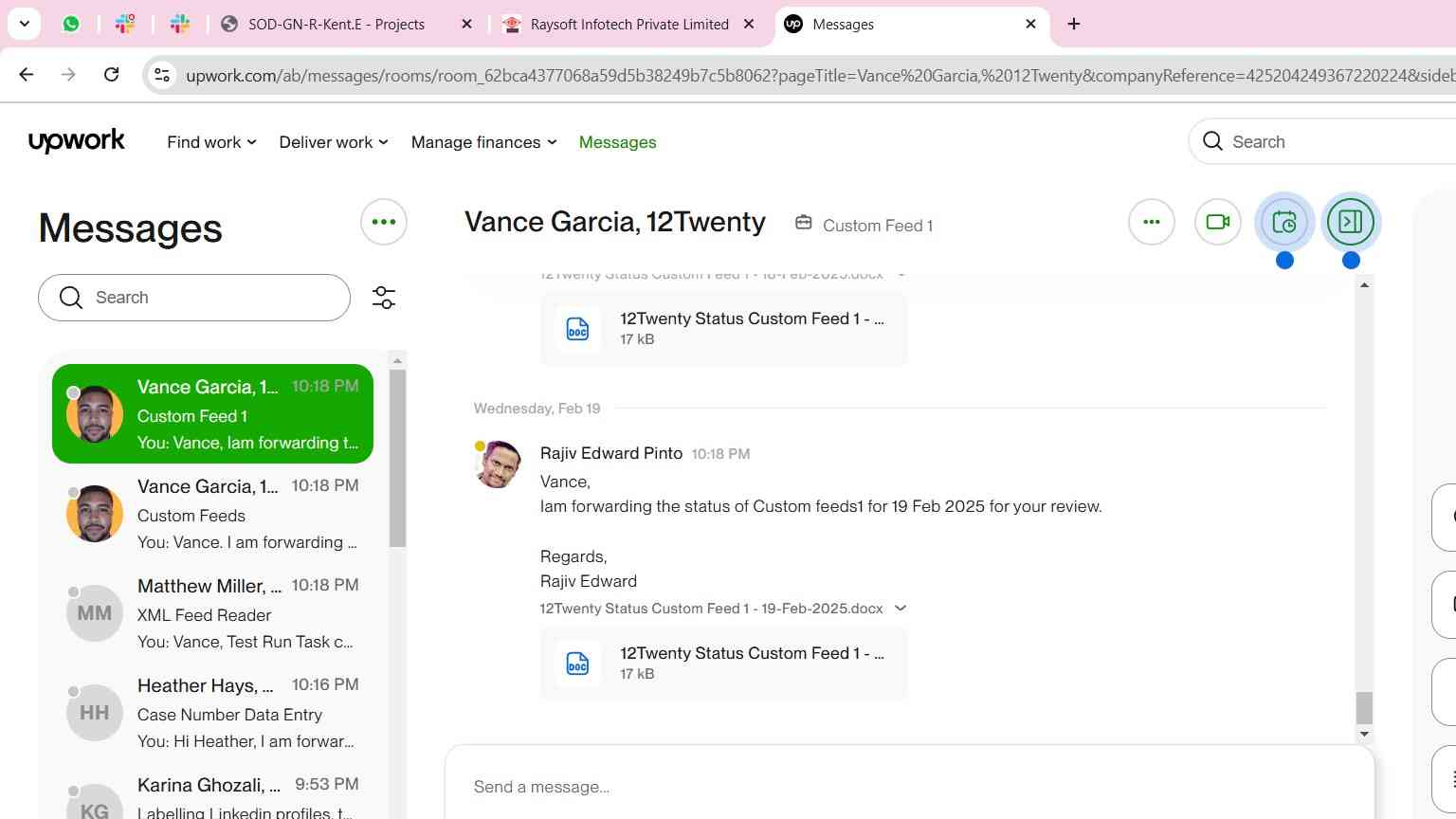Reload the current page
The width and height of the screenshot is (1456, 819).
coord(111,74)
